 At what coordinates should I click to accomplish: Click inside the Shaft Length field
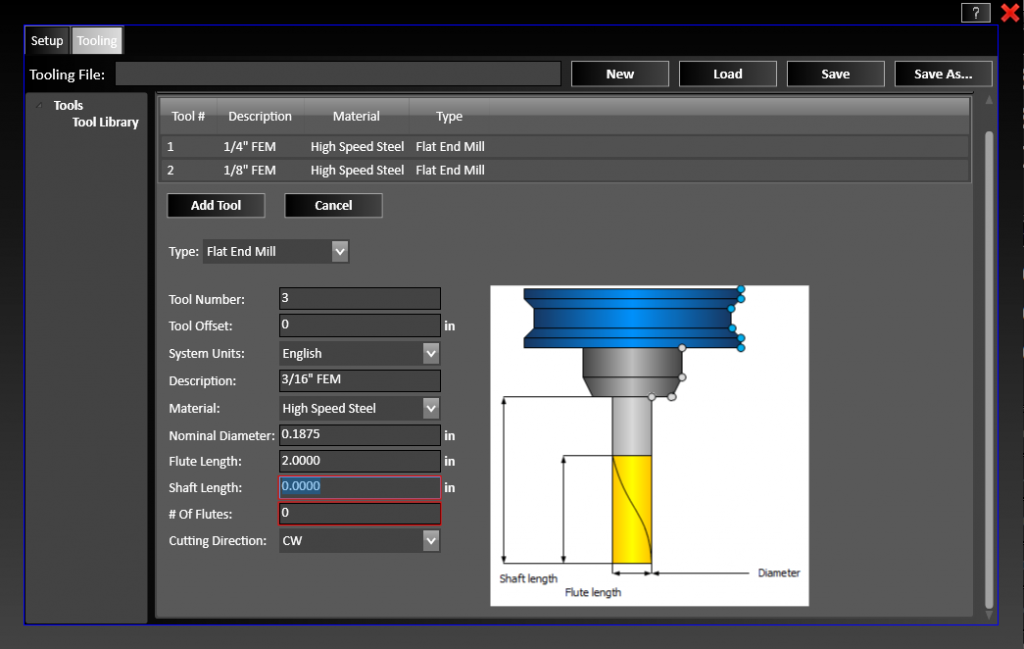(x=357, y=487)
